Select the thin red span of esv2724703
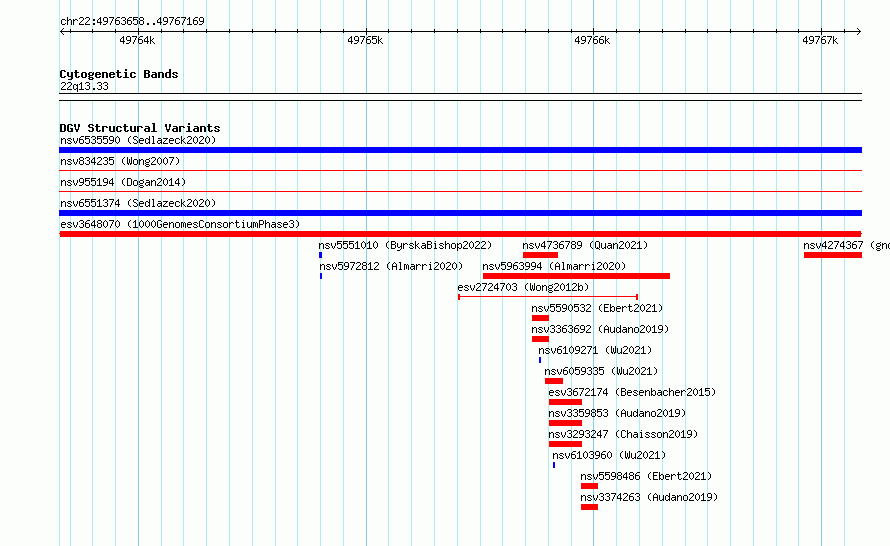 point(548,297)
